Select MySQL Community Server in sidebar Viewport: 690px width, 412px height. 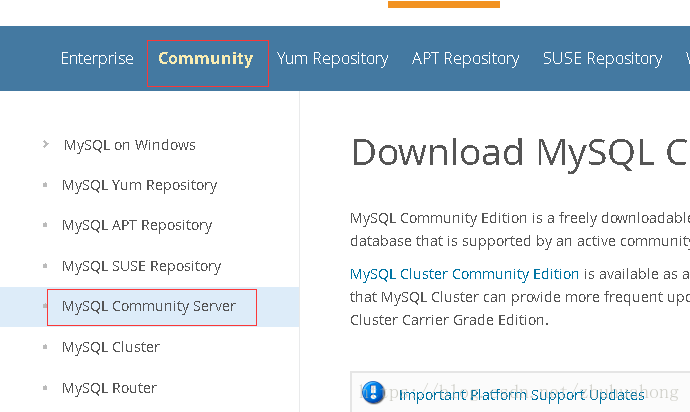point(149,306)
